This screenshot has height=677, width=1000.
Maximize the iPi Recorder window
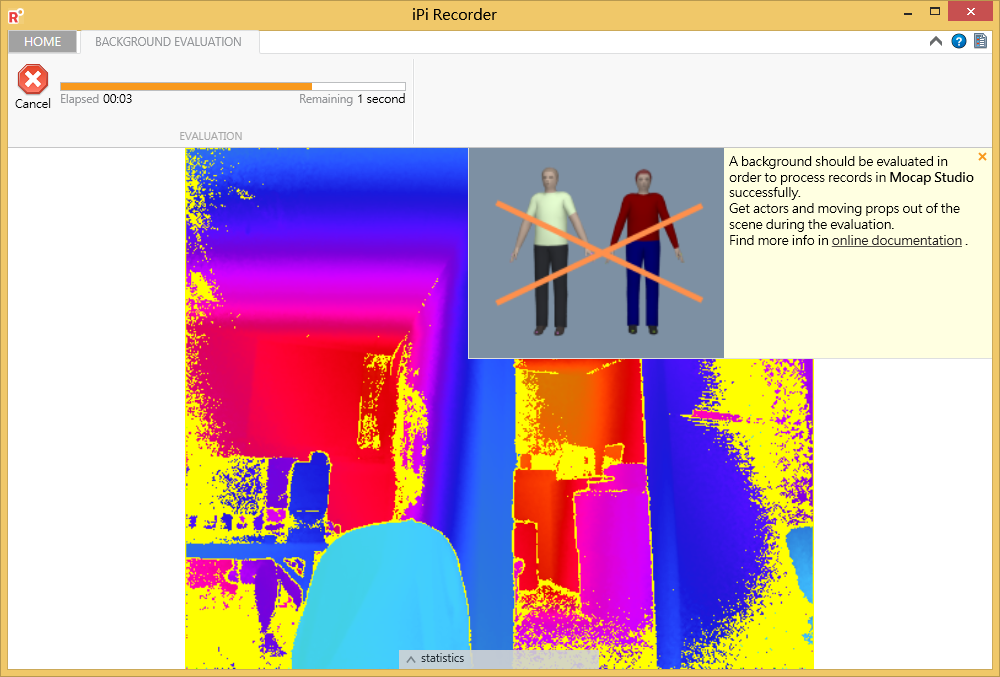click(934, 12)
